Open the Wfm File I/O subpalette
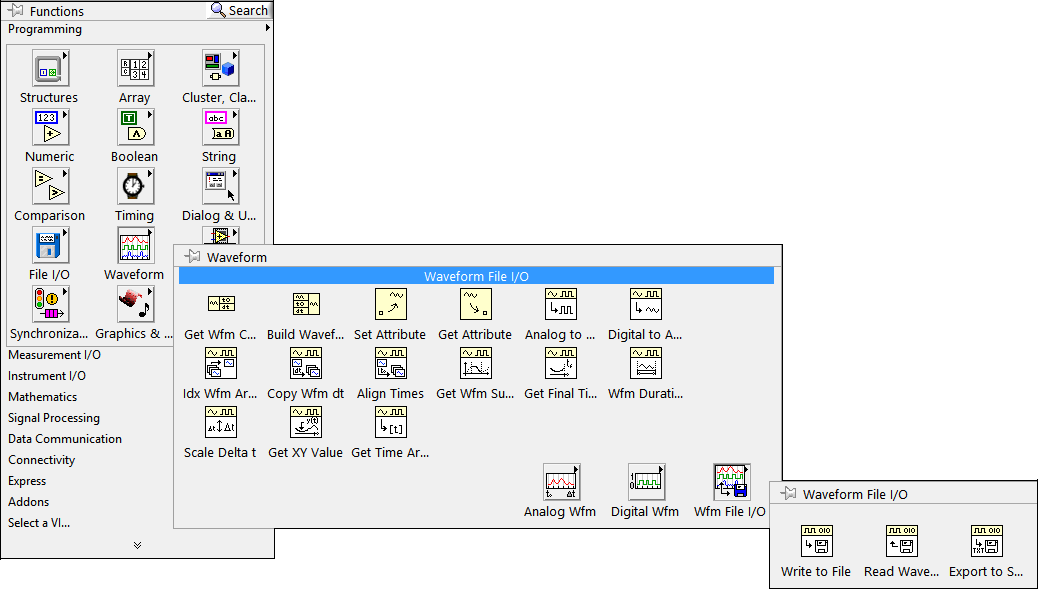Image resolution: width=1038 pixels, height=589 pixels. (731, 482)
